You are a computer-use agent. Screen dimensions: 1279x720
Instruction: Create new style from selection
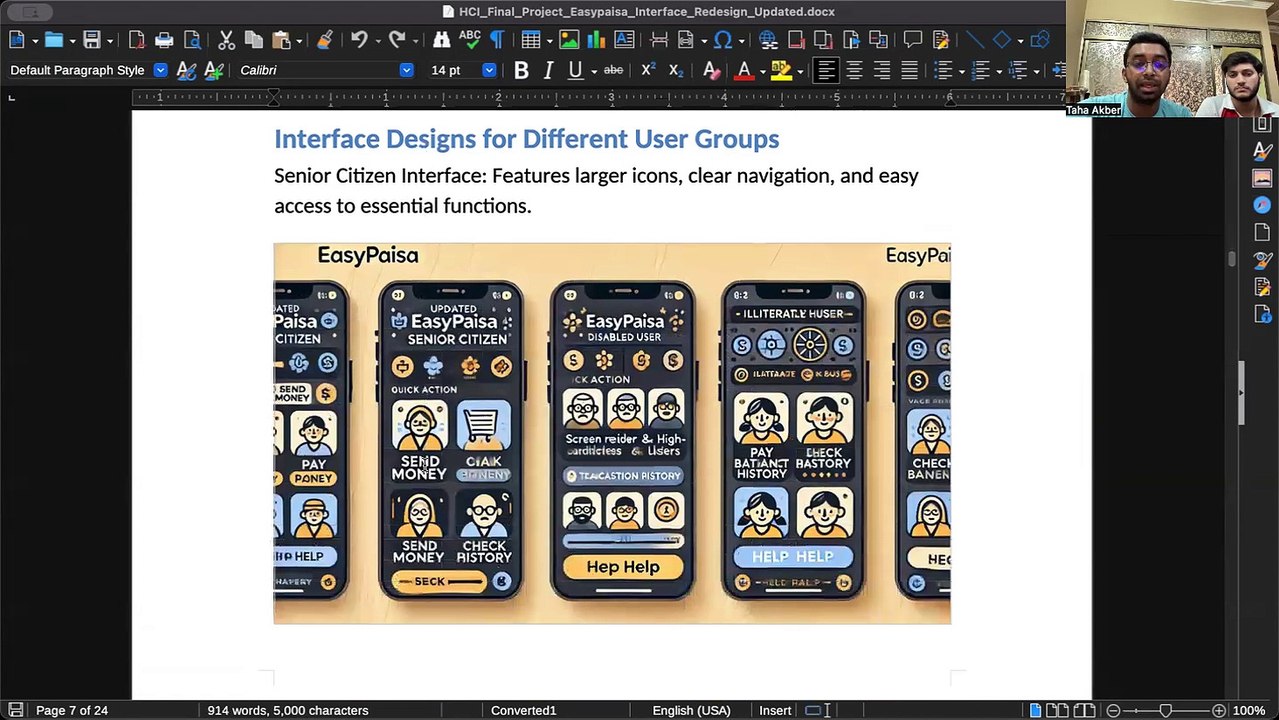[x=213, y=70]
